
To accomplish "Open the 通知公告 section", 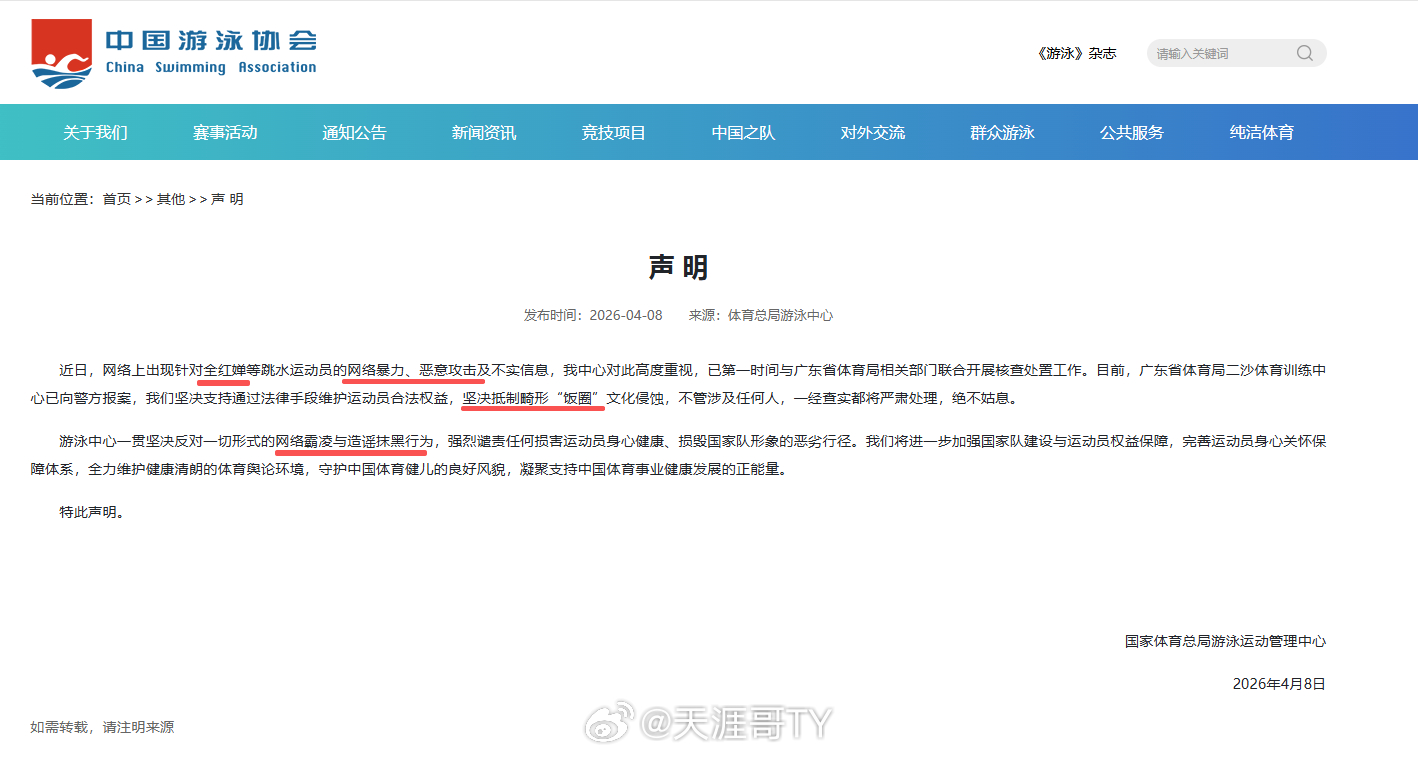I will pos(355,131).
